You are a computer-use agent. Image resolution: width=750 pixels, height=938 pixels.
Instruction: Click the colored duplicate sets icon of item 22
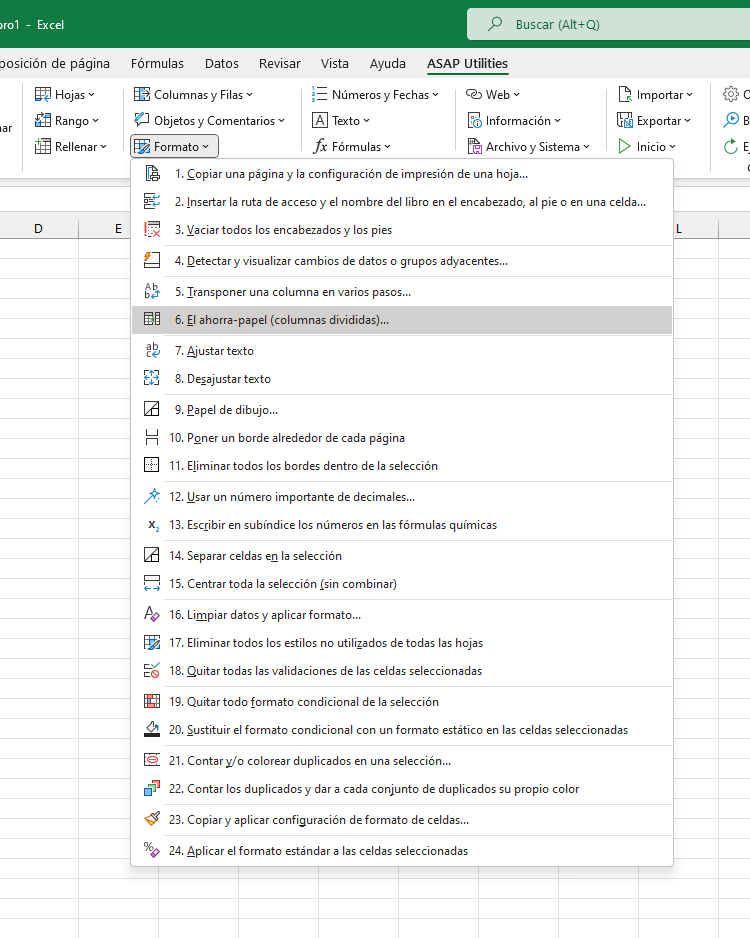(x=152, y=788)
